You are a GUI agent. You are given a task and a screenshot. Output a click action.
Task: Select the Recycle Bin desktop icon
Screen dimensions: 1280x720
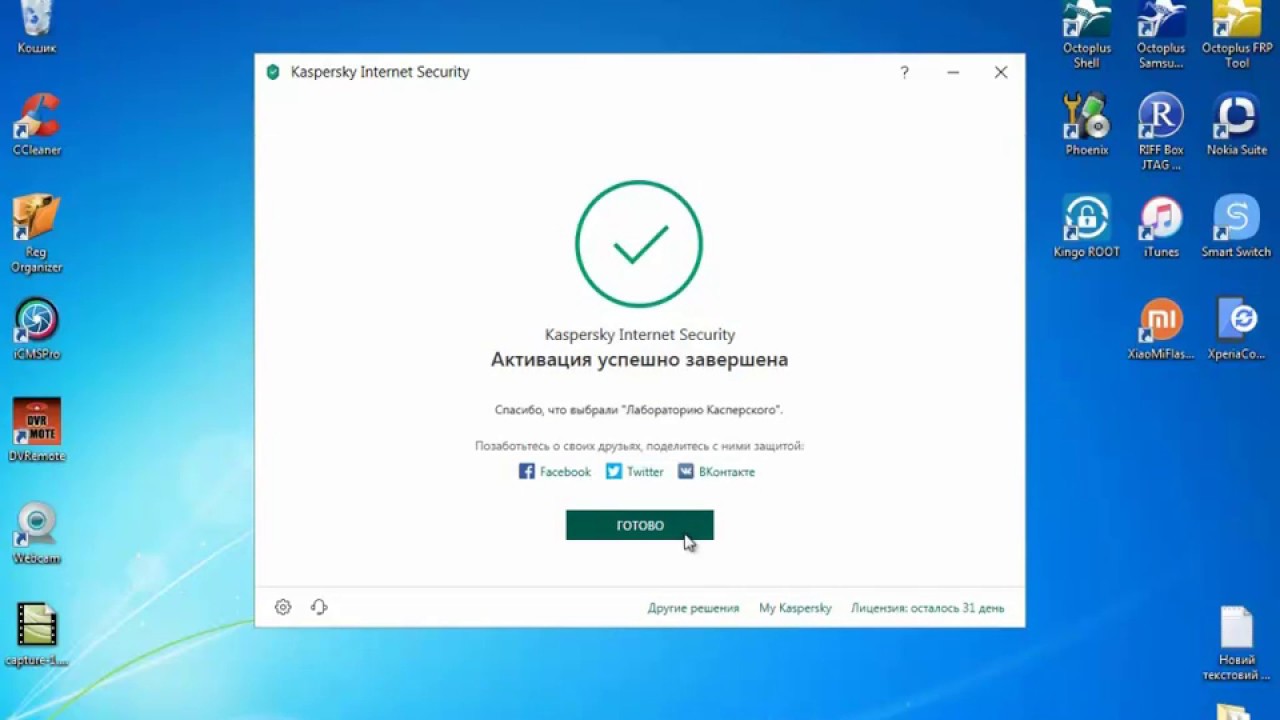(37, 27)
